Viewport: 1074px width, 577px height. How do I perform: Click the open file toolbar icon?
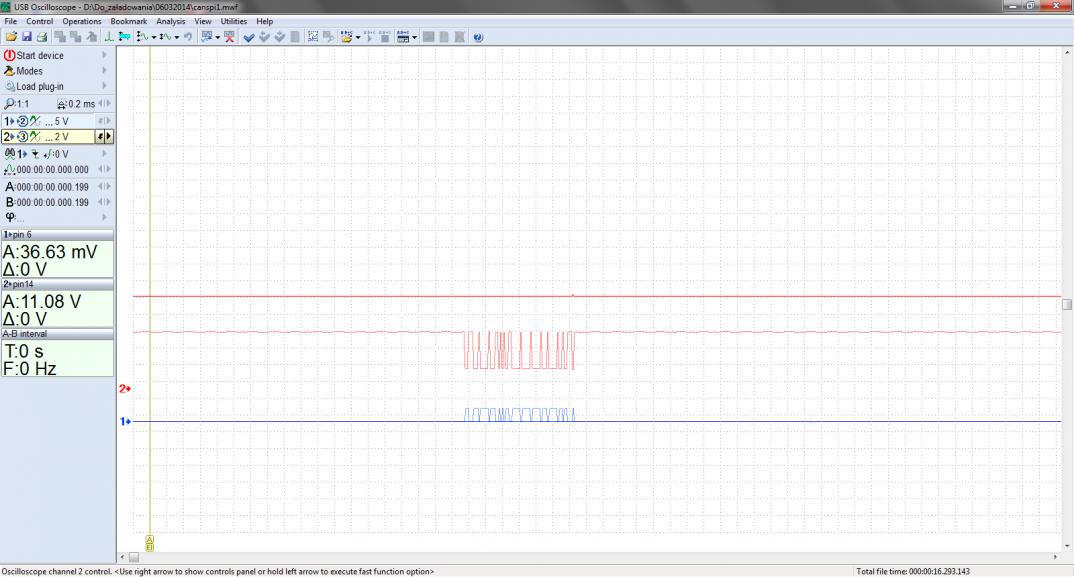pyautogui.click(x=11, y=37)
